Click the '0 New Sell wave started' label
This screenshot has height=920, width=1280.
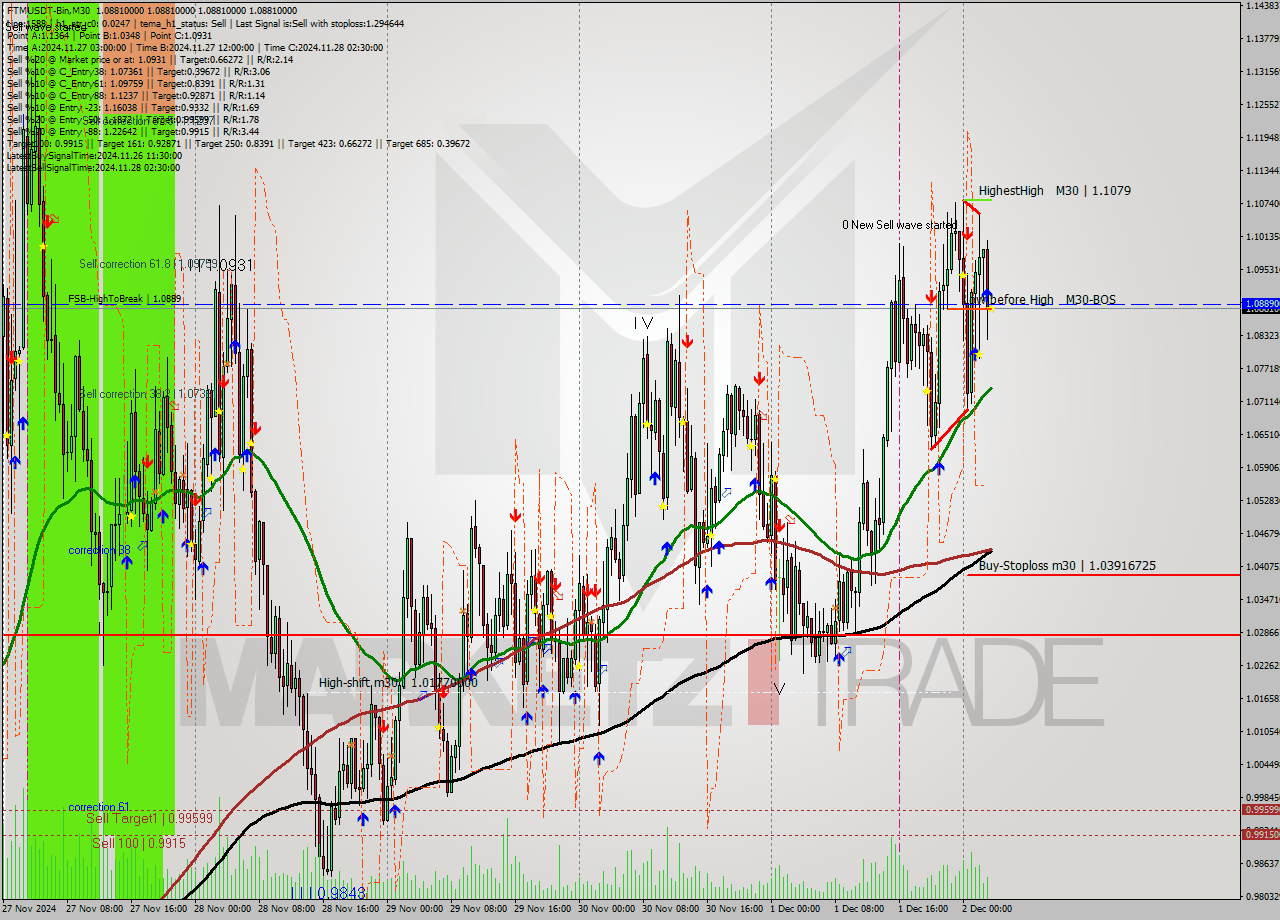(899, 225)
